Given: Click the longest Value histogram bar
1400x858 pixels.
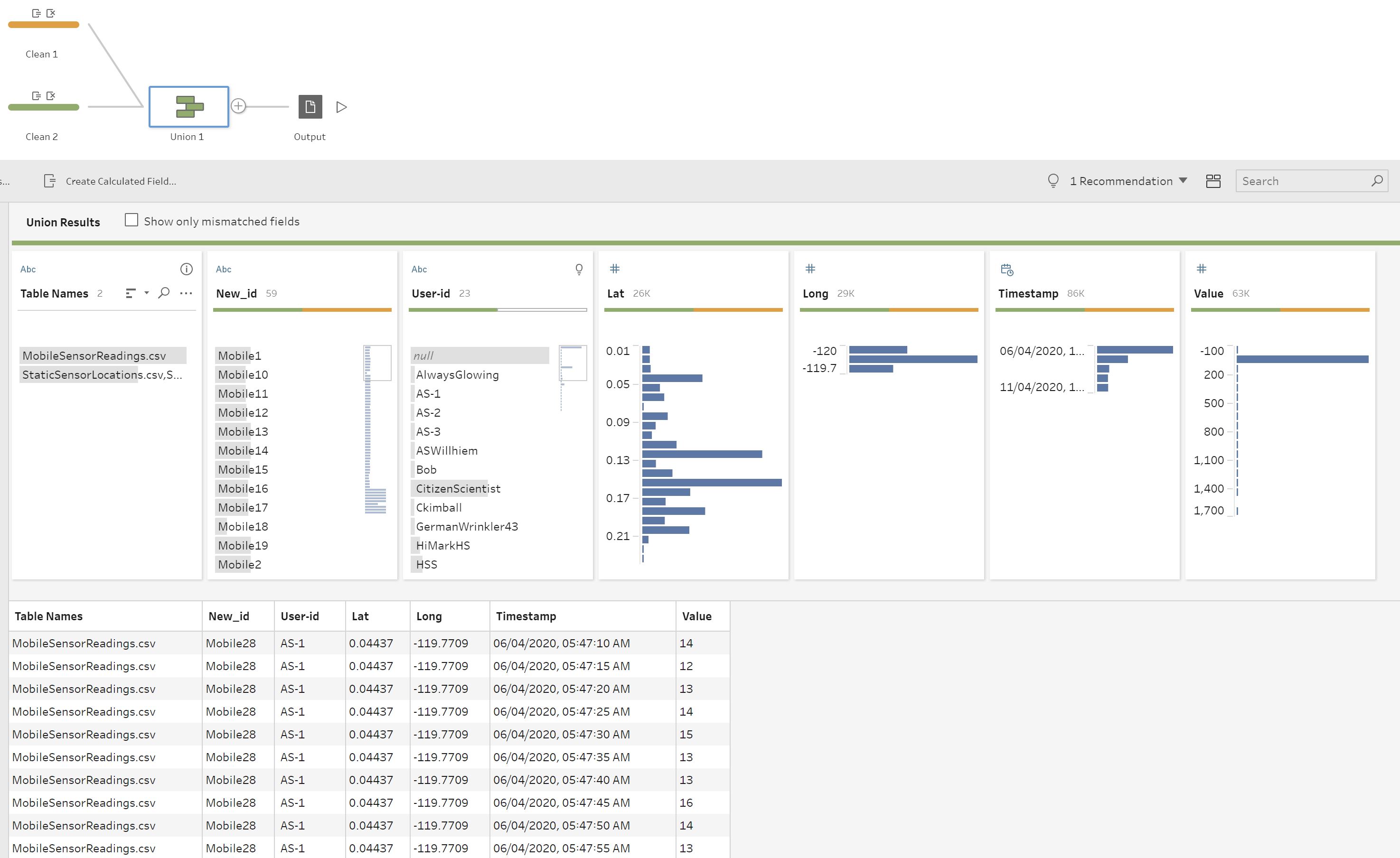Looking at the screenshot, I should click(x=1302, y=359).
